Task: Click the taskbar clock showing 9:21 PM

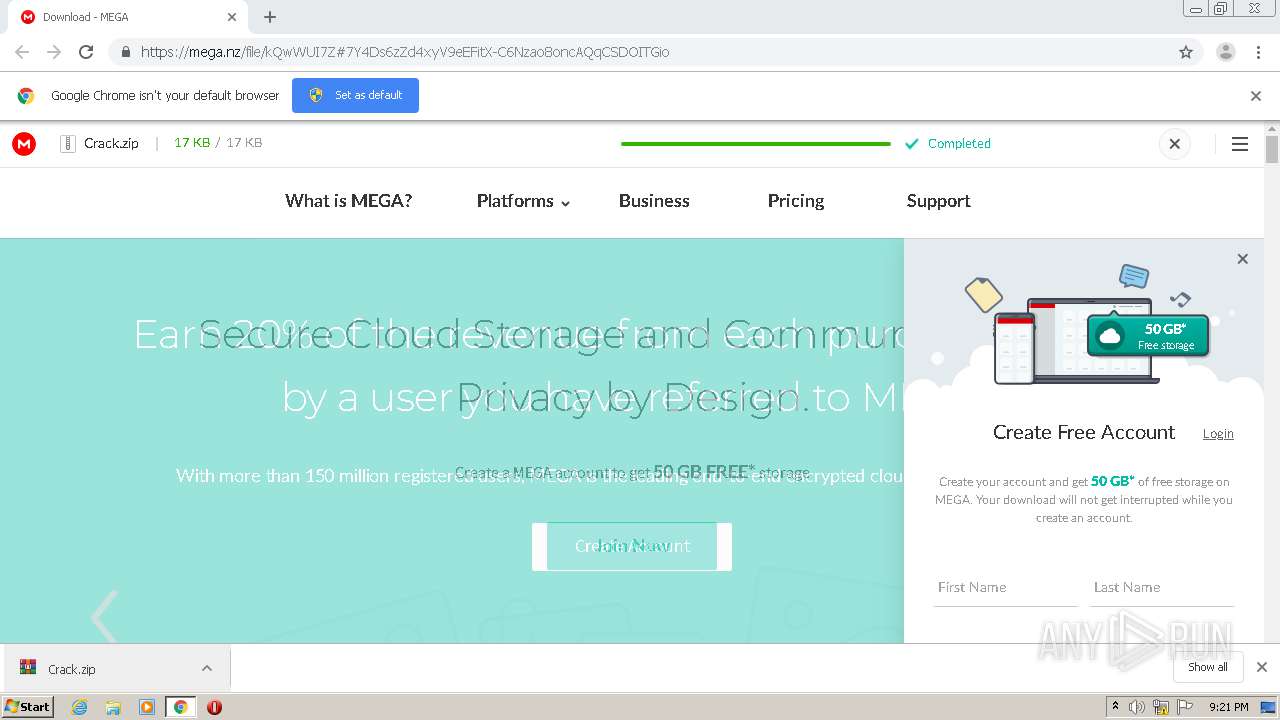Action: [1228, 707]
